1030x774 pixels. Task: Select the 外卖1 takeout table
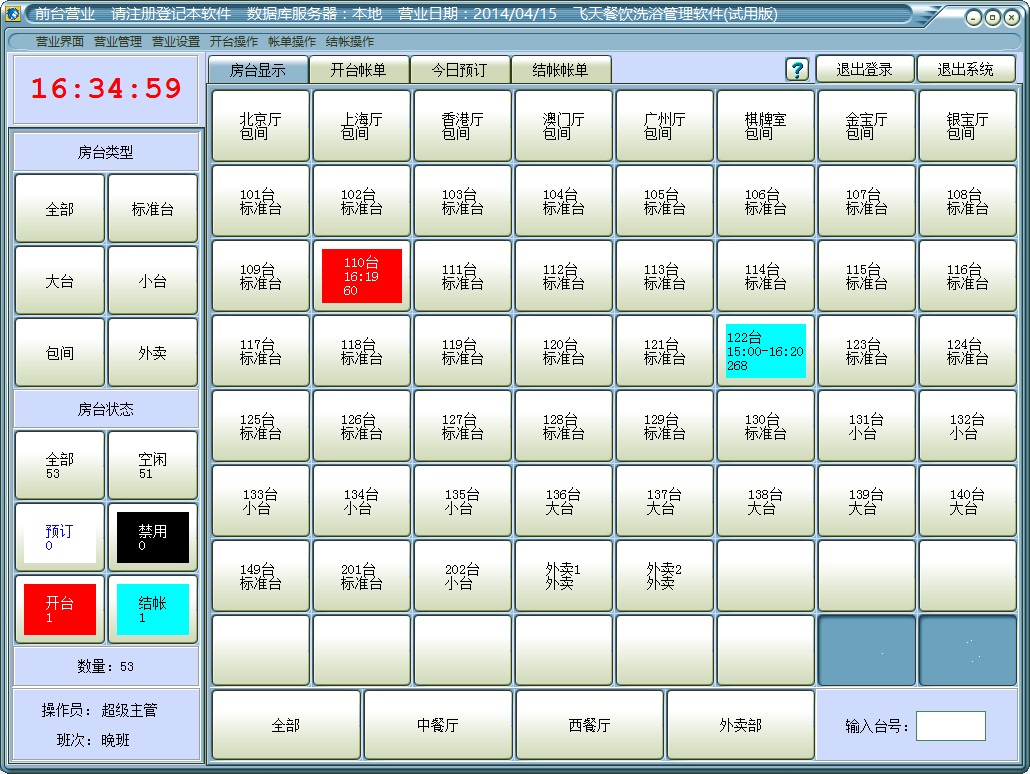coord(563,576)
